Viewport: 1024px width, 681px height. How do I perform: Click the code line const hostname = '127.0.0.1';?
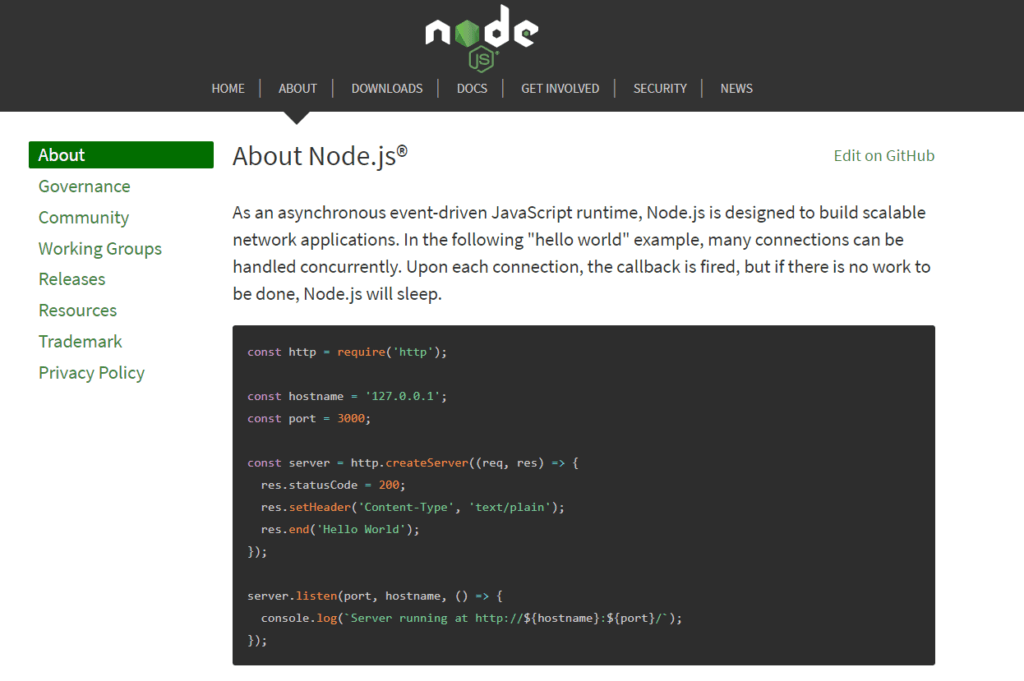click(x=347, y=396)
